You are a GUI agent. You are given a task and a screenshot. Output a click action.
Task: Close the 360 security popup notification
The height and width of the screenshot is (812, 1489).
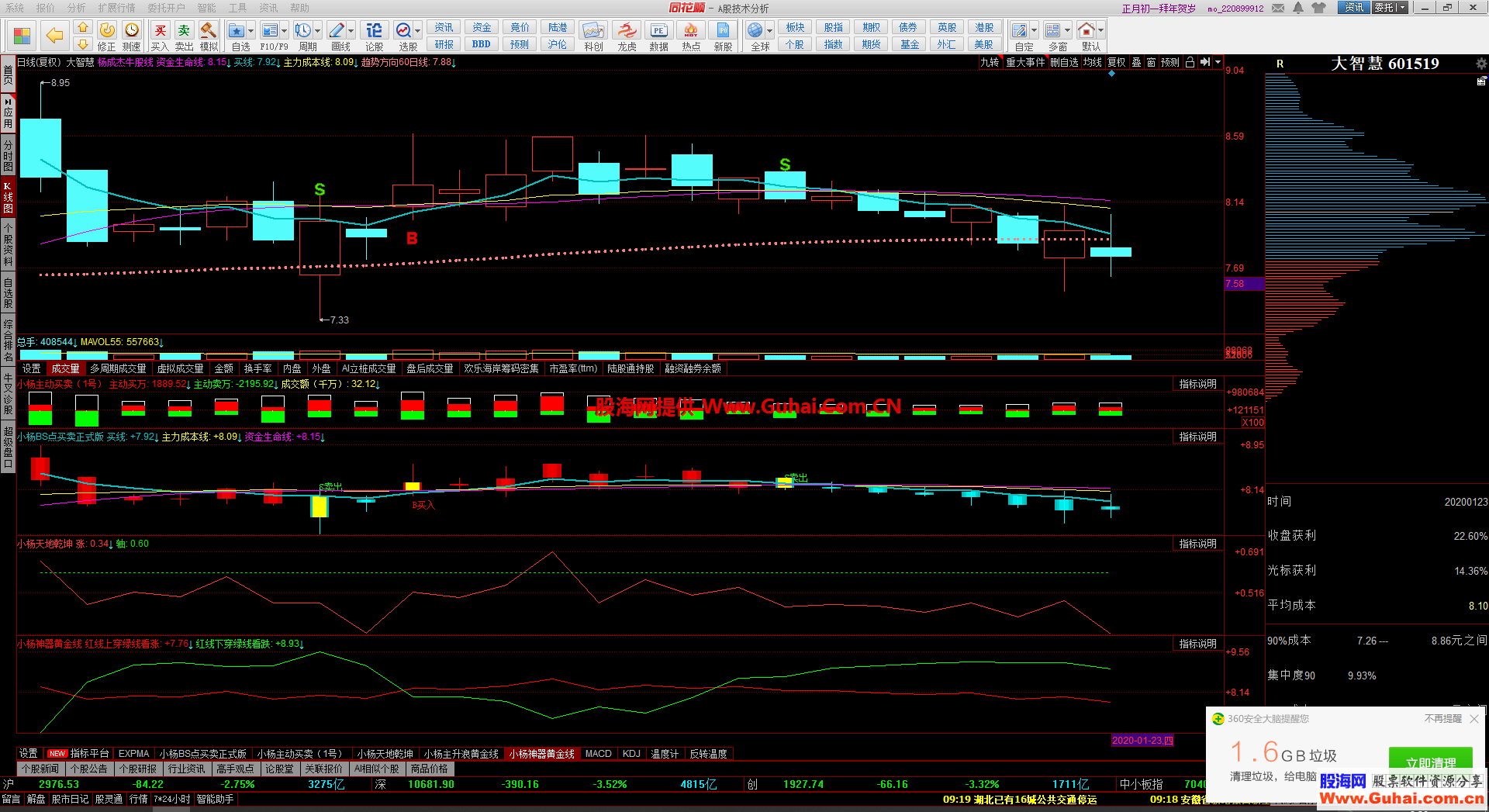click(x=1474, y=719)
